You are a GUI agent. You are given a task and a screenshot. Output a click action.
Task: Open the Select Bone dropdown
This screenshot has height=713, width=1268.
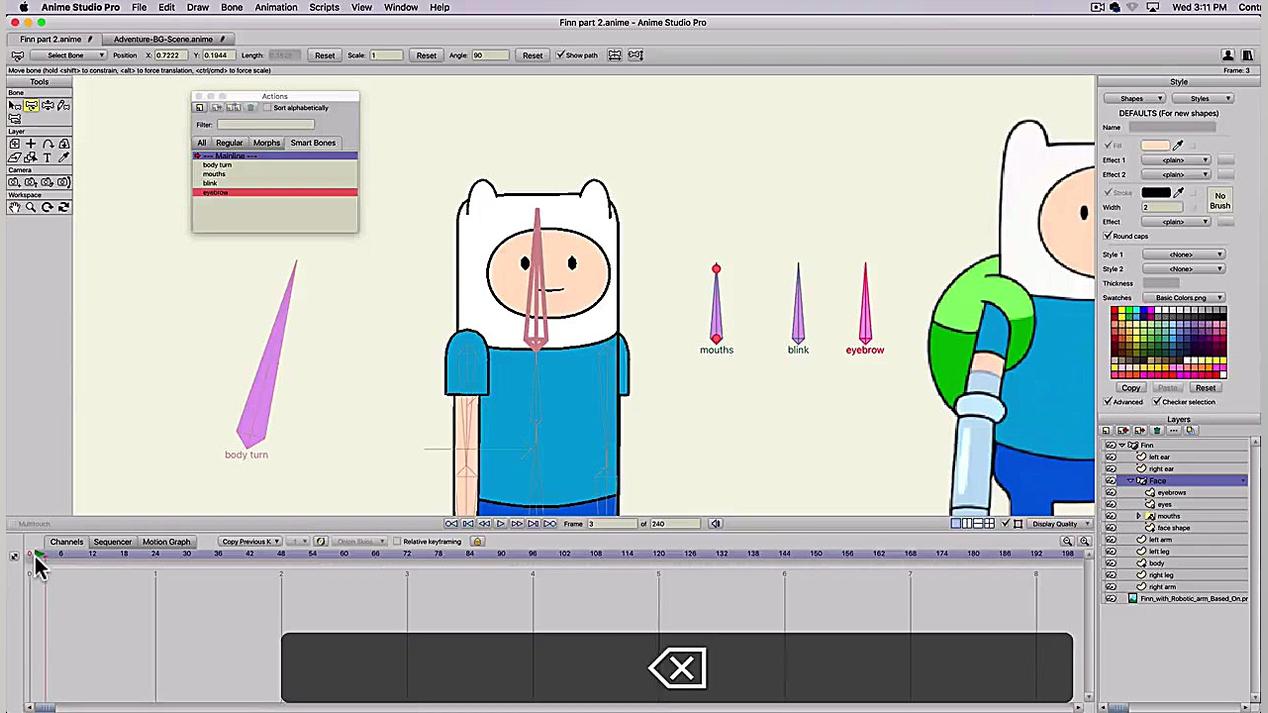68,55
